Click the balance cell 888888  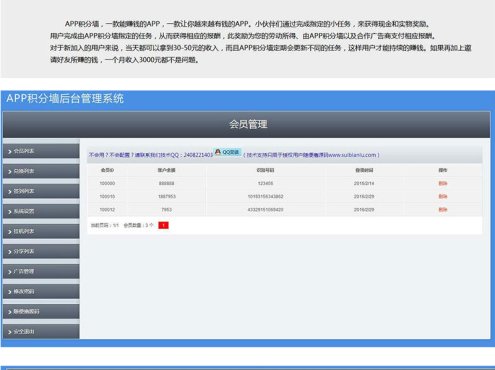(166, 183)
